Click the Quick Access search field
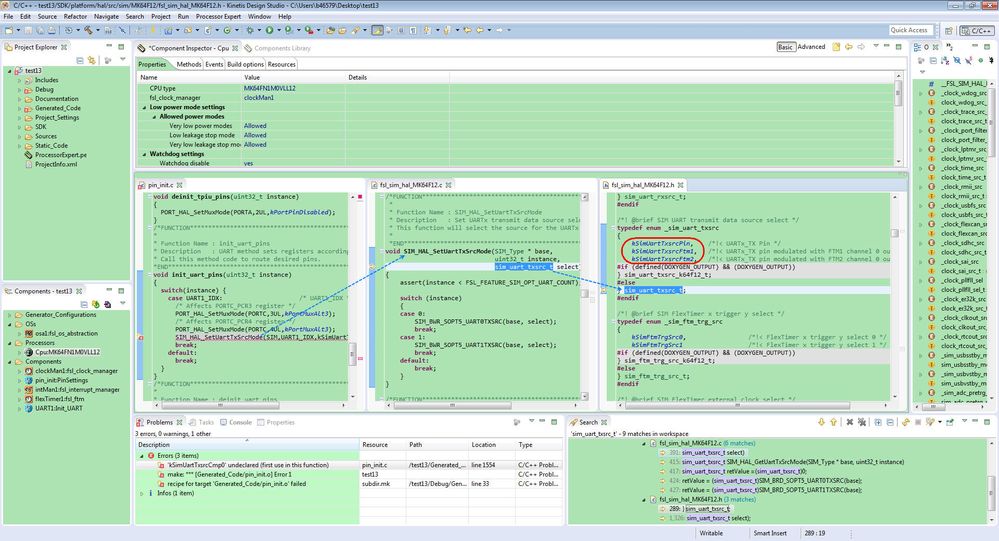Viewport: 999px width, 541px height. coord(909,30)
